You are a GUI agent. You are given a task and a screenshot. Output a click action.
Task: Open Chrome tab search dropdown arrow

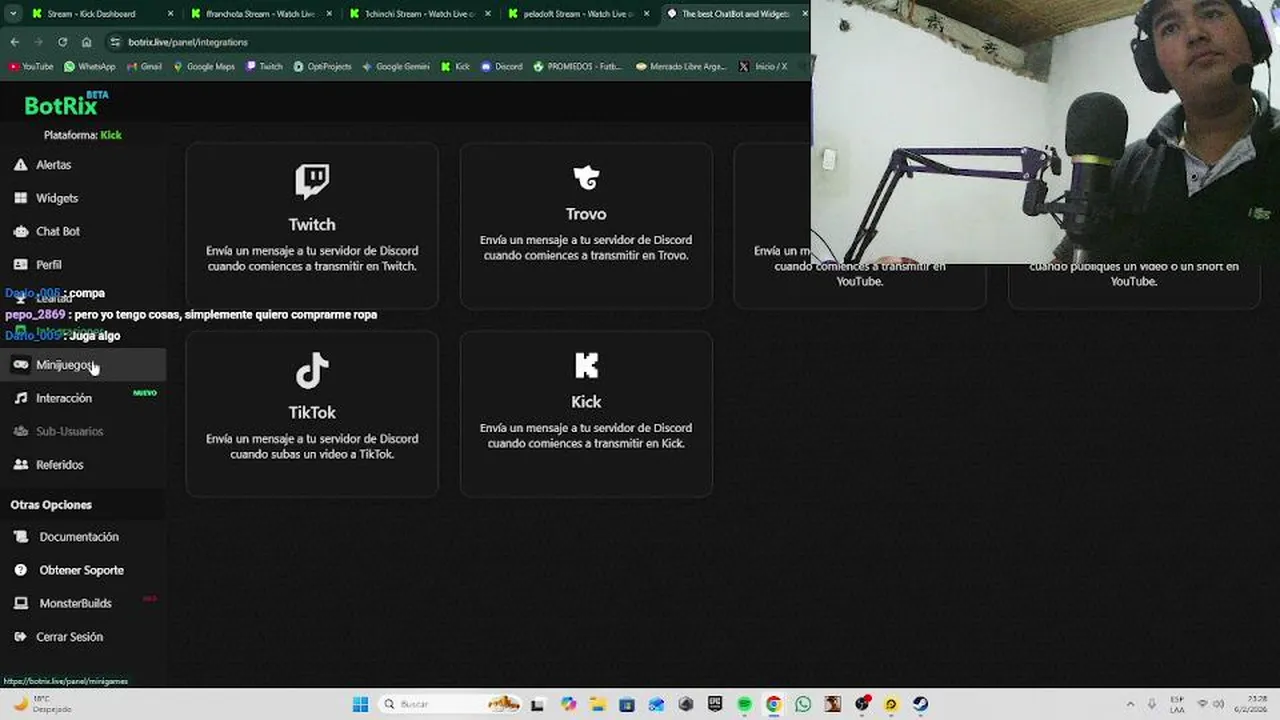[13, 14]
